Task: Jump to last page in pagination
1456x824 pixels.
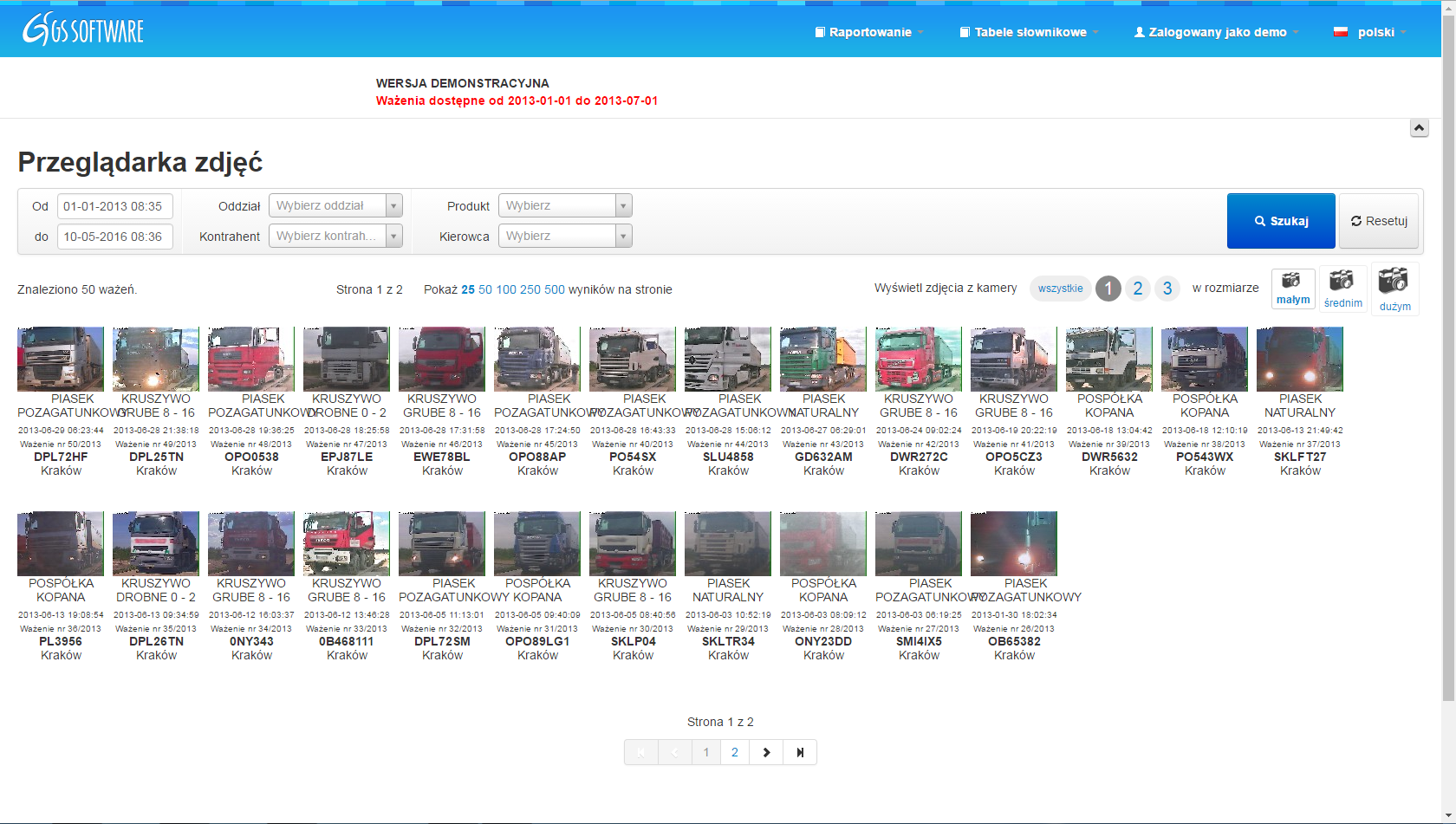Action: [800, 752]
